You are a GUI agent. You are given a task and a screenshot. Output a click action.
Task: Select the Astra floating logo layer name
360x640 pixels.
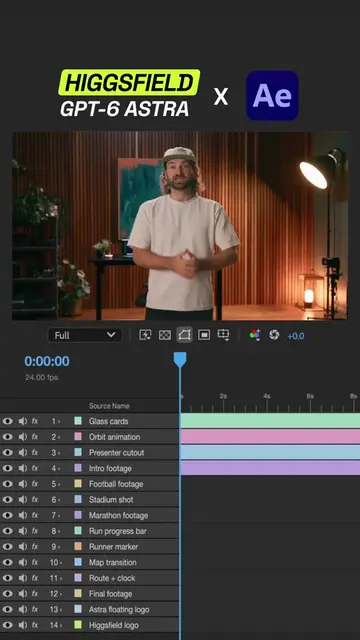coord(119,609)
